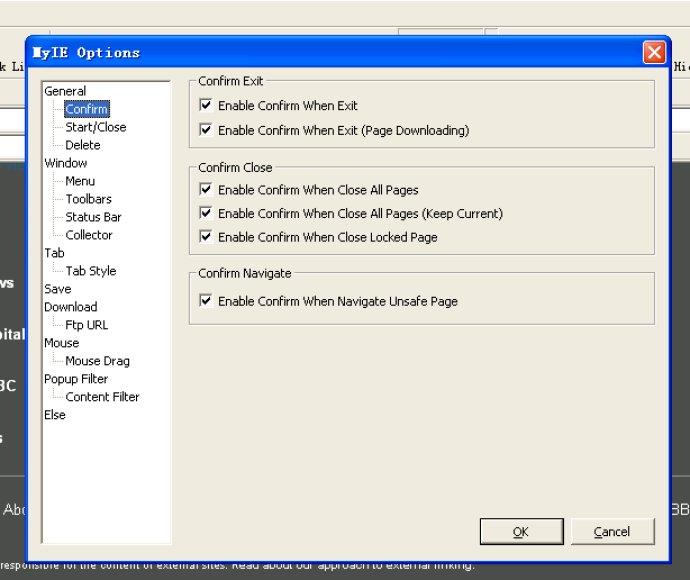Toggle Enable Confirm When Close All Pages

(x=206, y=189)
